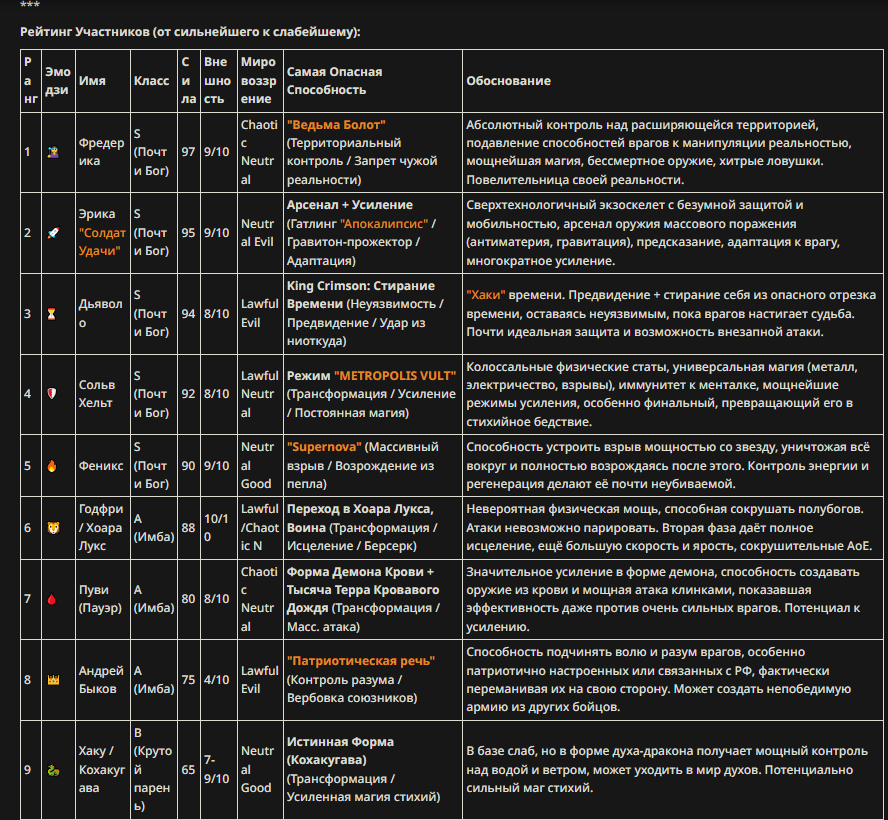Click the crown emoji in Андрей Быков's row

pos(53,680)
